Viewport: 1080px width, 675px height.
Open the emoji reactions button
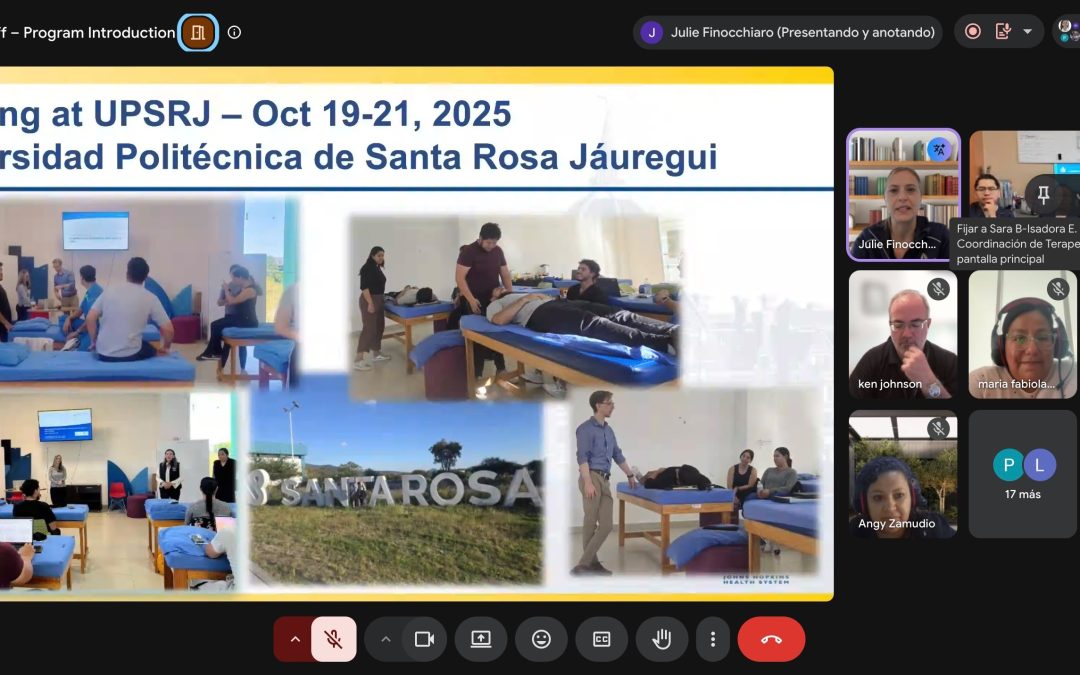pyautogui.click(x=541, y=639)
